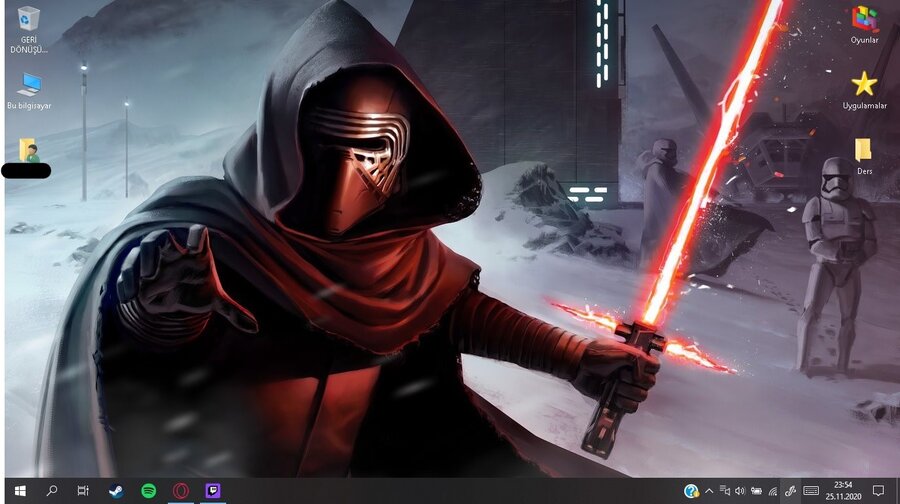Switch to the Twitch app in taskbar
900x504 pixels.
point(213,491)
